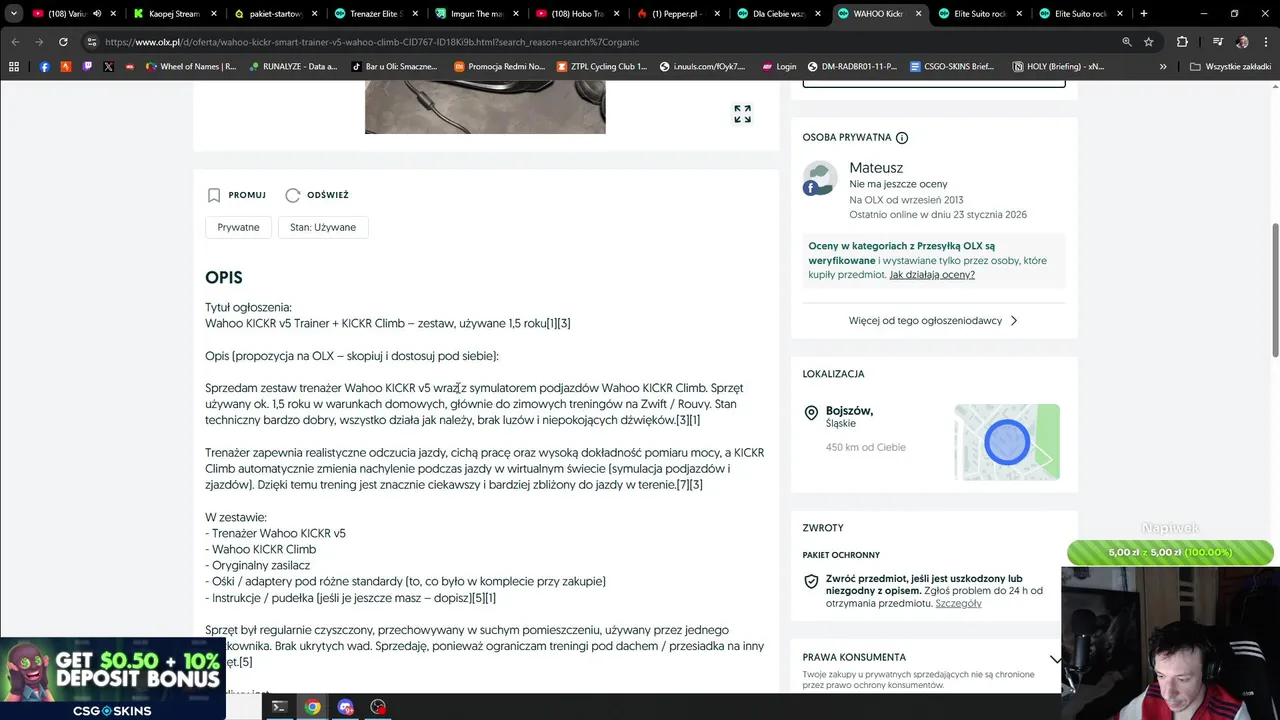Open the HOLY (Briefing) bookmark

(x=1057, y=67)
